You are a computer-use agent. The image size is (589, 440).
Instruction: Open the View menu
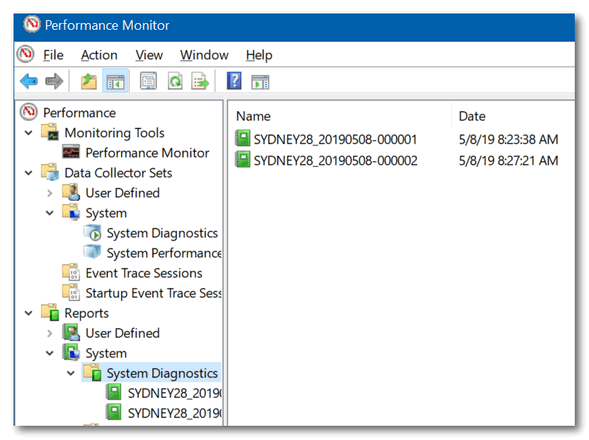pyautogui.click(x=149, y=55)
